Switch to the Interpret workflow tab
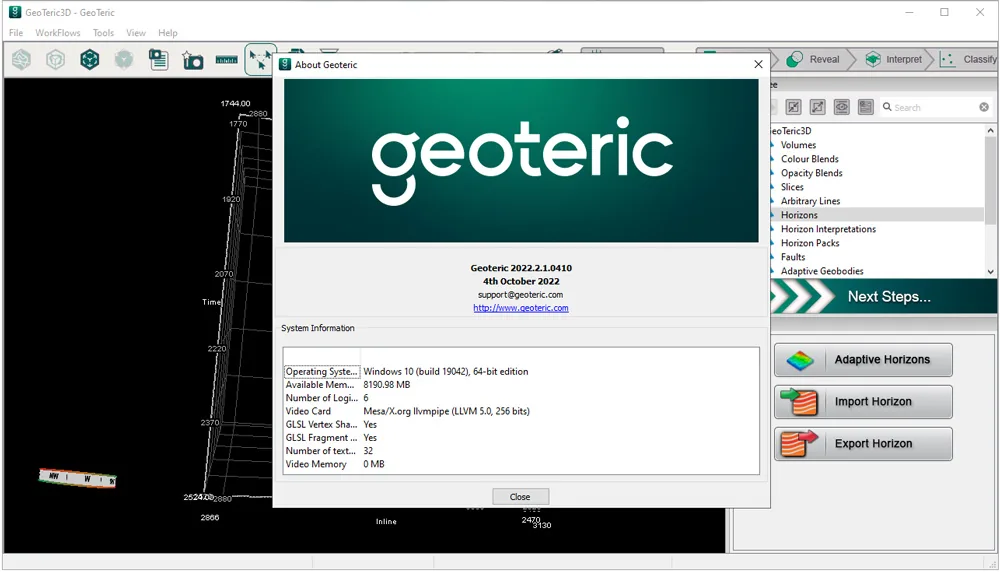The image size is (1000, 572). [893, 59]
